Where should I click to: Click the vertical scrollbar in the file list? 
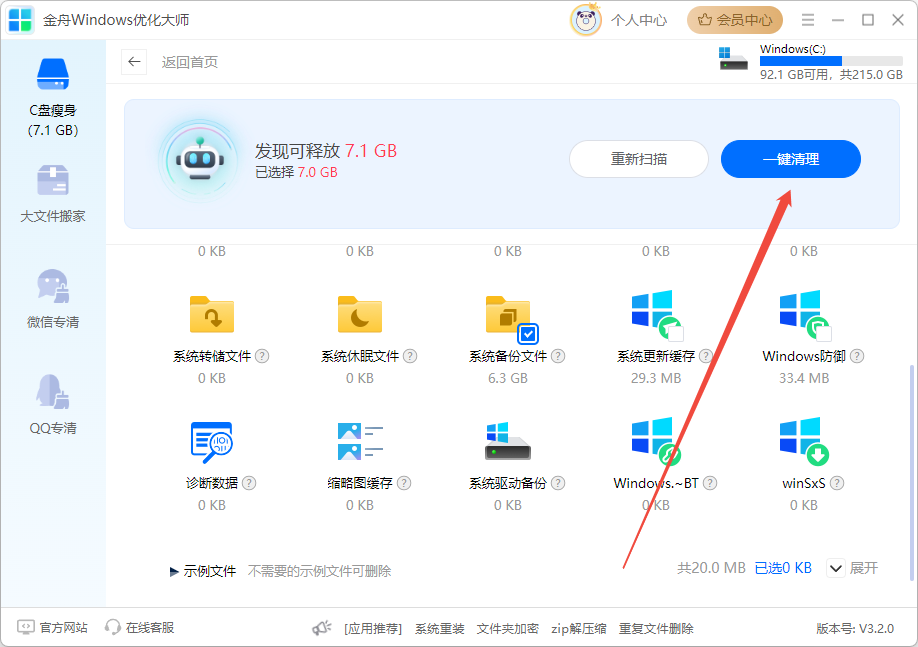pos(910,470)
